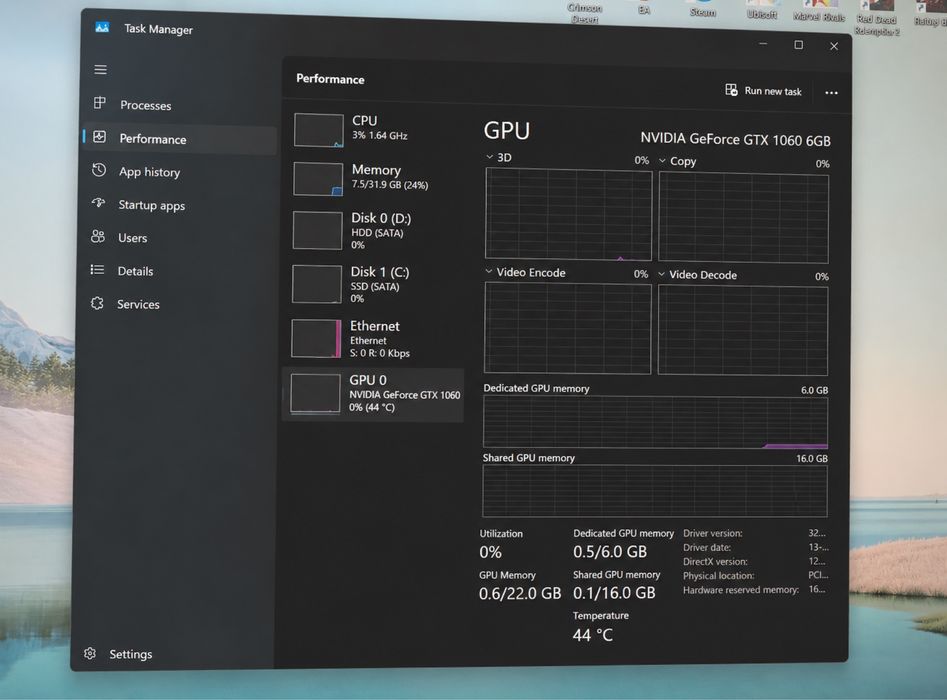Select the GPU 0 graph thumbnail
947x700 pixels.
pos(315,393)
